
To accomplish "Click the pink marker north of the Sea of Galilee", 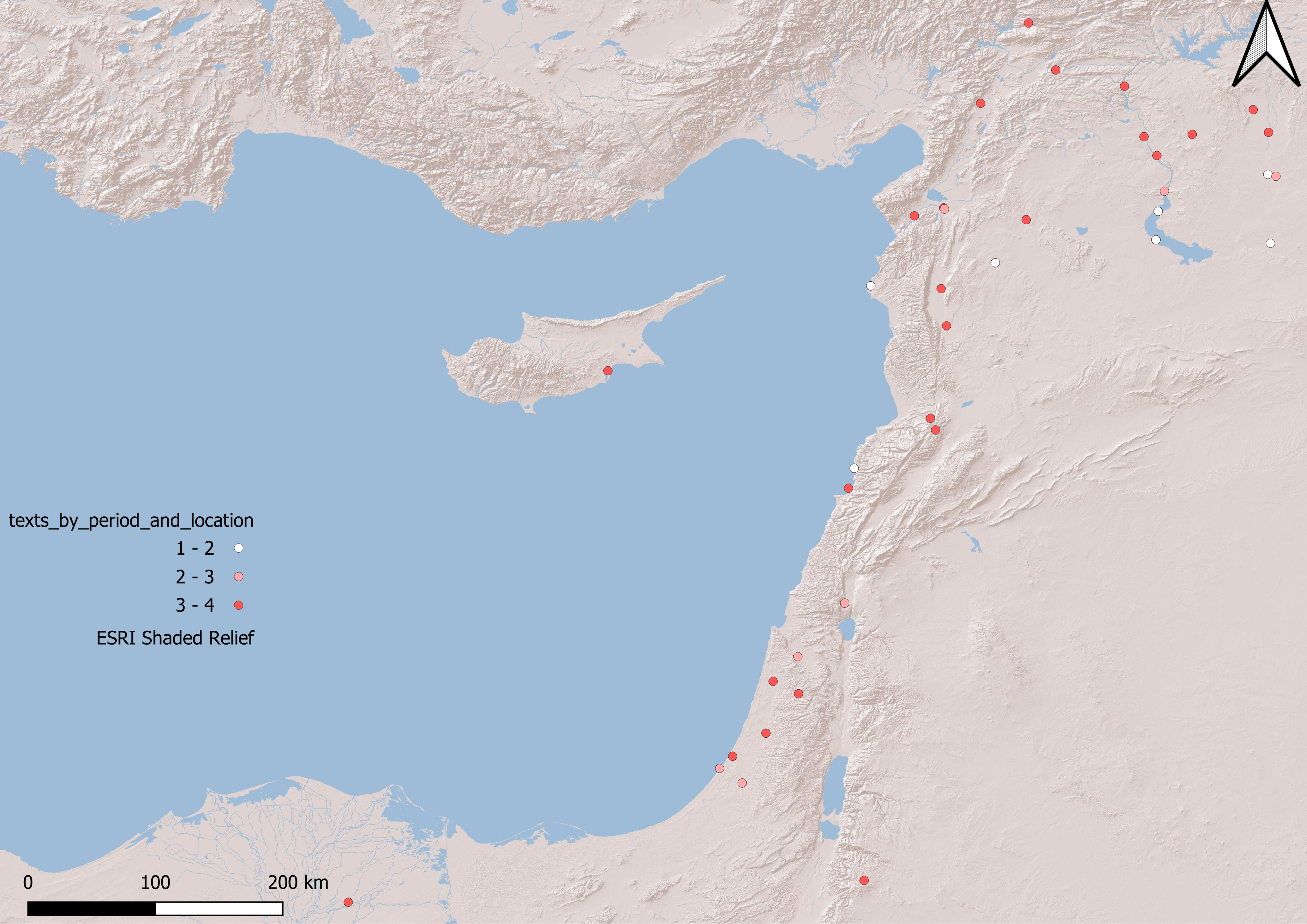I will pyautogui.click(x=844, y=603).
